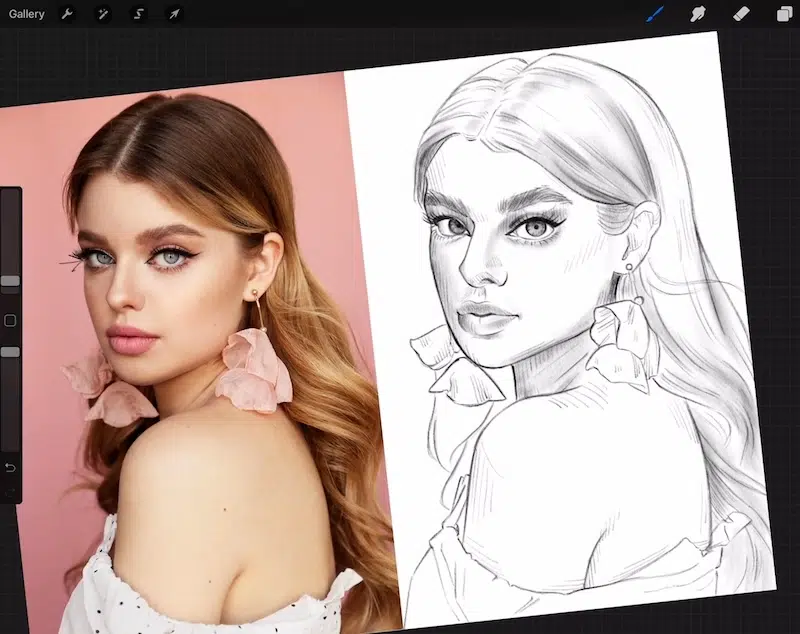This screenshot has width=800, height=634.
Task: Activate the Transform arrow tool
Action: [174, 14]
